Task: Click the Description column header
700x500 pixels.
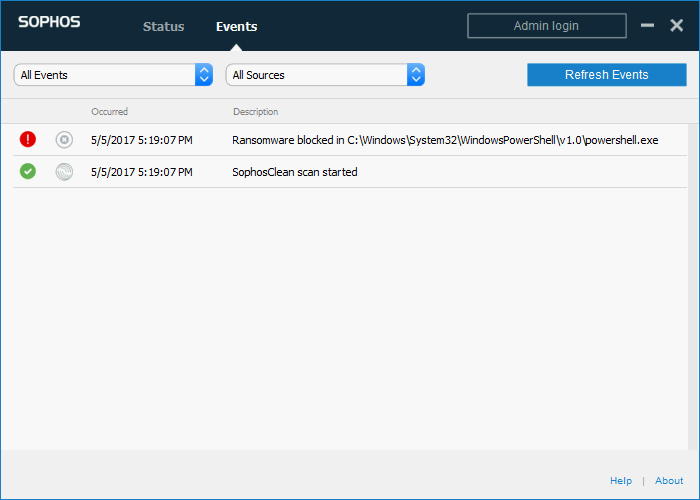Action: coord(255,112)
